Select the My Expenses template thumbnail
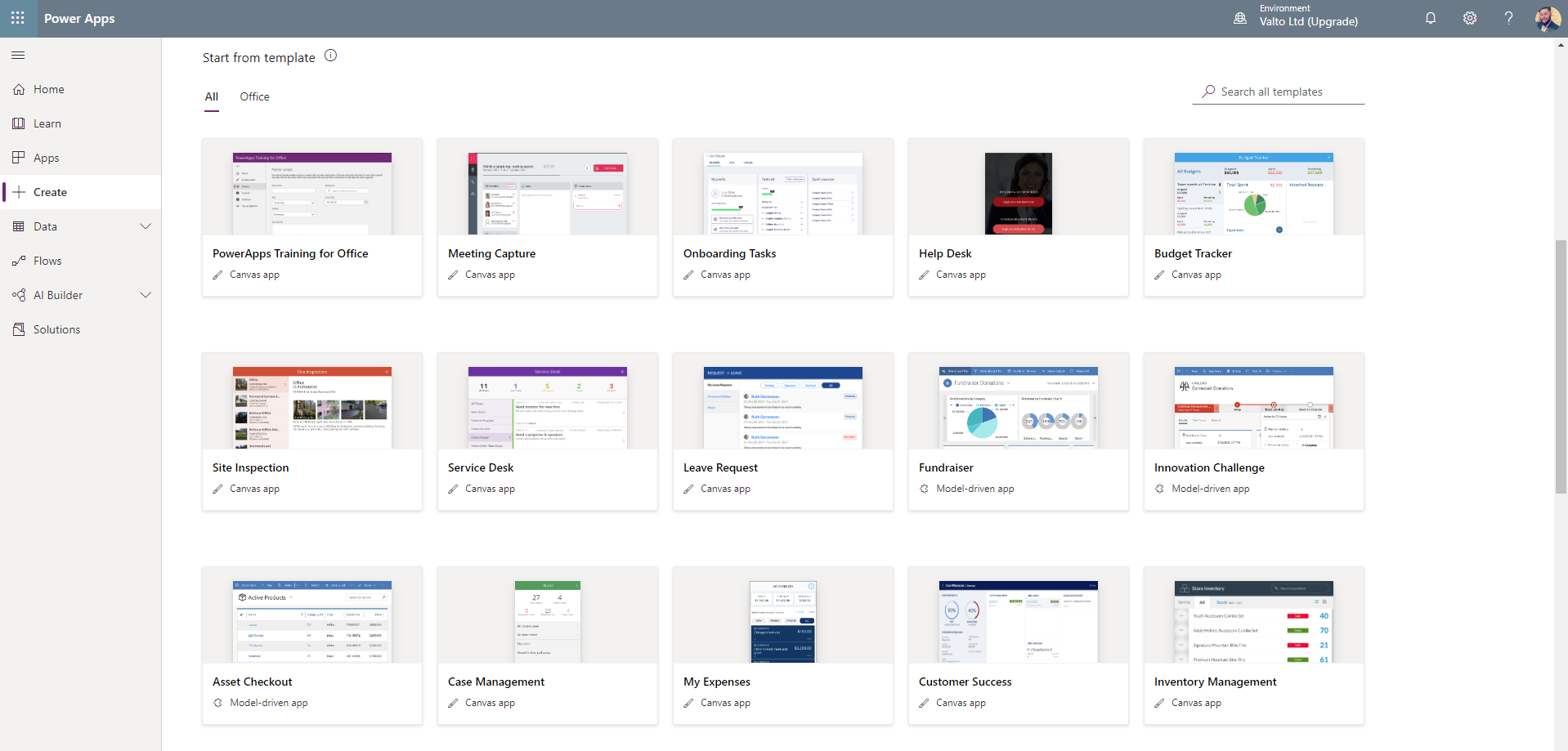This screenshot has height=751, width=1568. (x=783, y=622)
